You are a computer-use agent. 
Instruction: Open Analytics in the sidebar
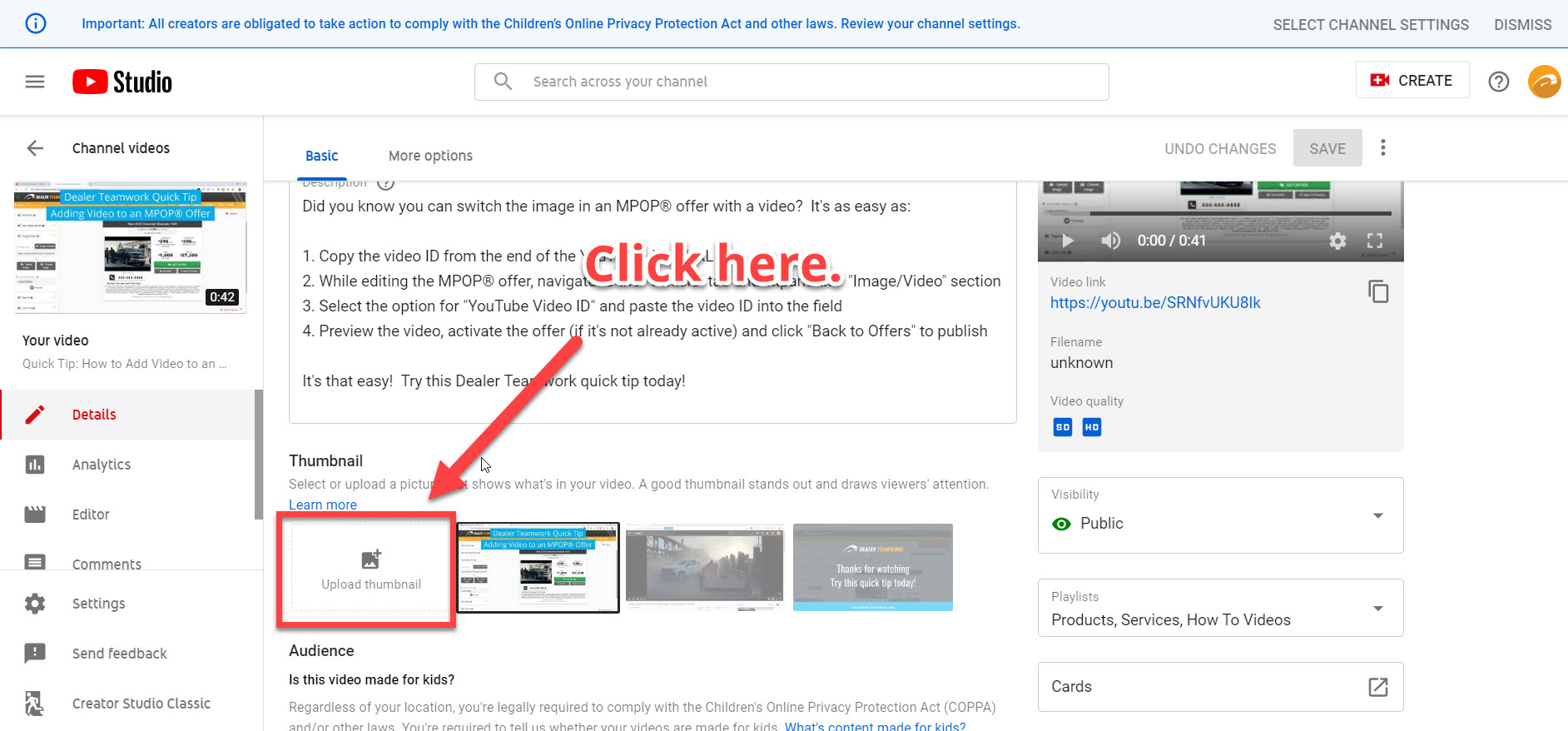point(127,465)
